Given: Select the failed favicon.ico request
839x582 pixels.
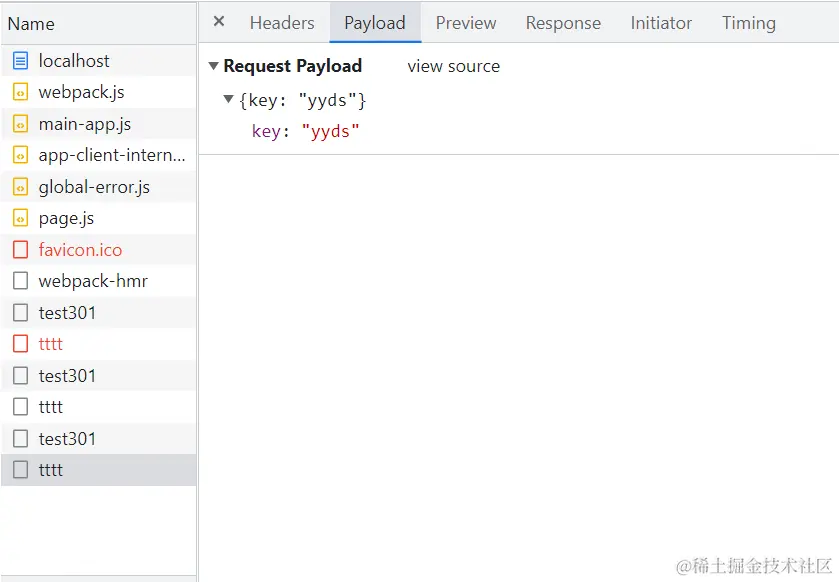Looking at the screenshot, I should point(98,250).
